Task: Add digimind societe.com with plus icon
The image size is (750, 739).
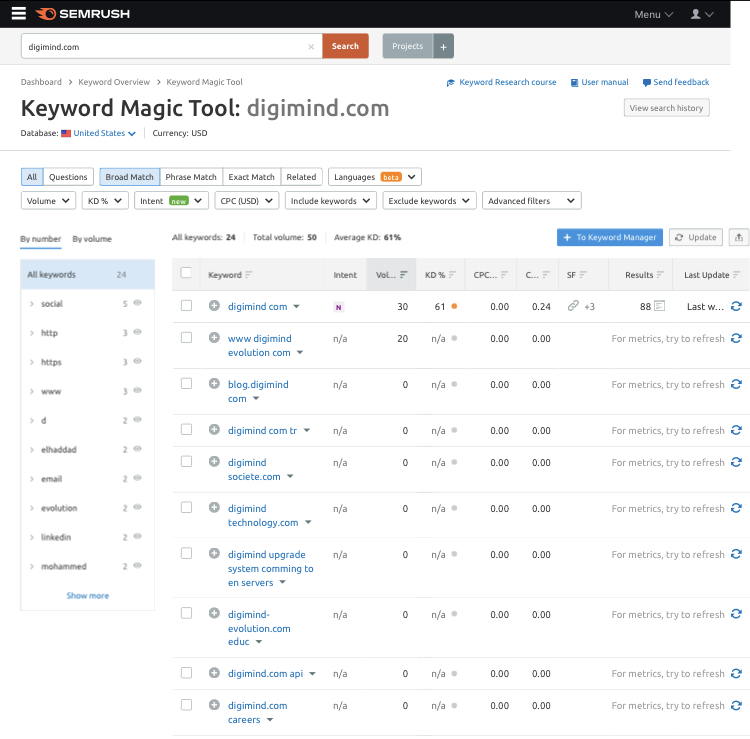Action: (x=214, y=462)
